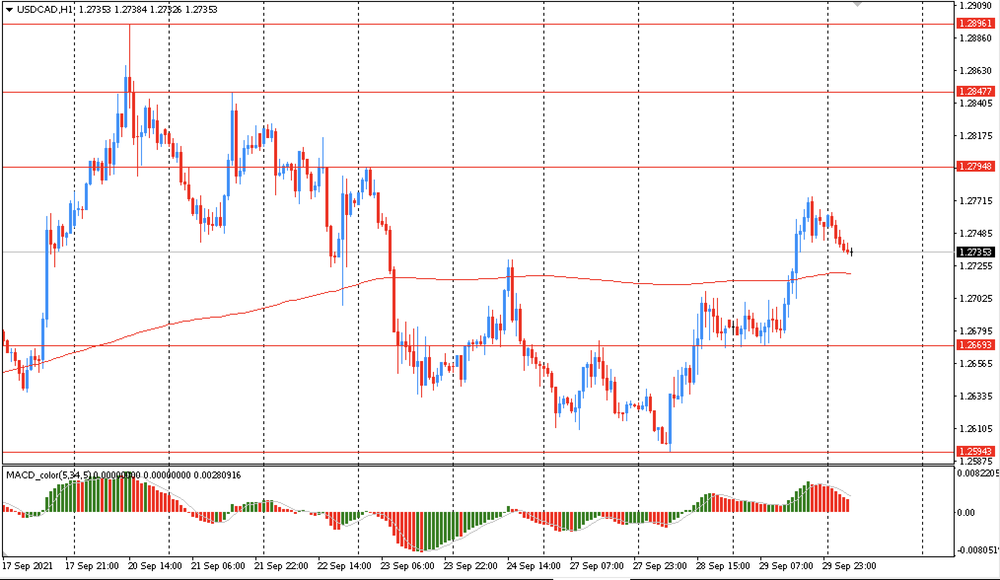Screen dimensions: 1000x580
Task: Click the 17 Sep 2021 date label
Action: (x=26, y=566)
